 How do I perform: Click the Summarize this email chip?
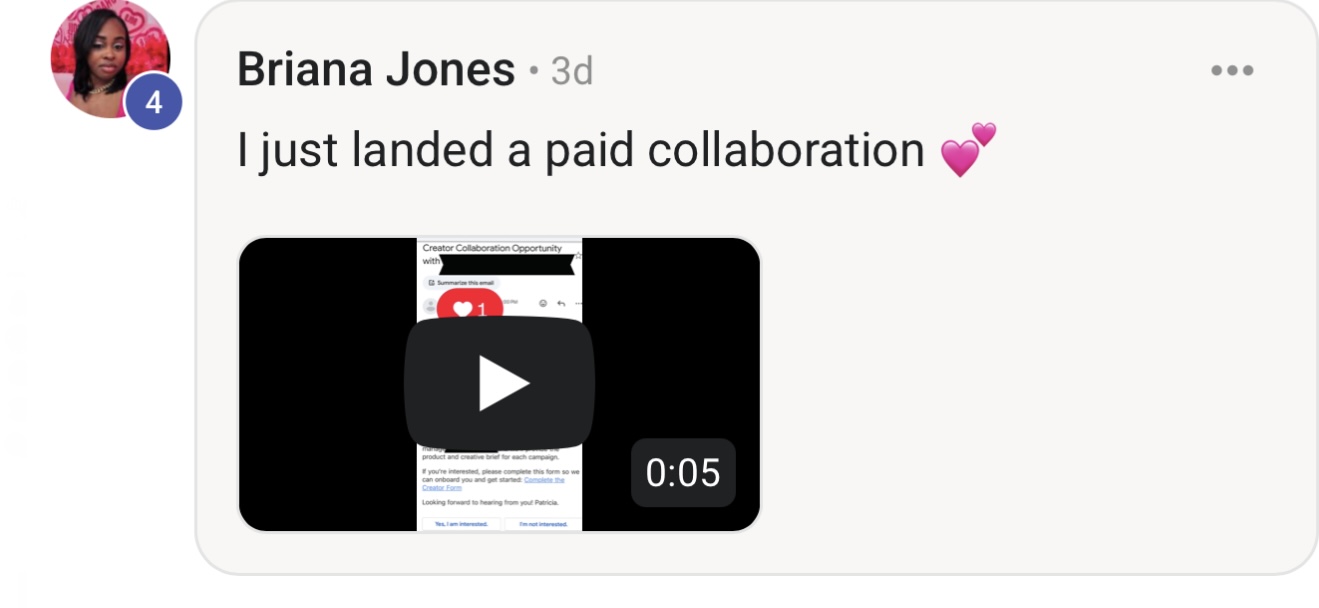(461, 283)
